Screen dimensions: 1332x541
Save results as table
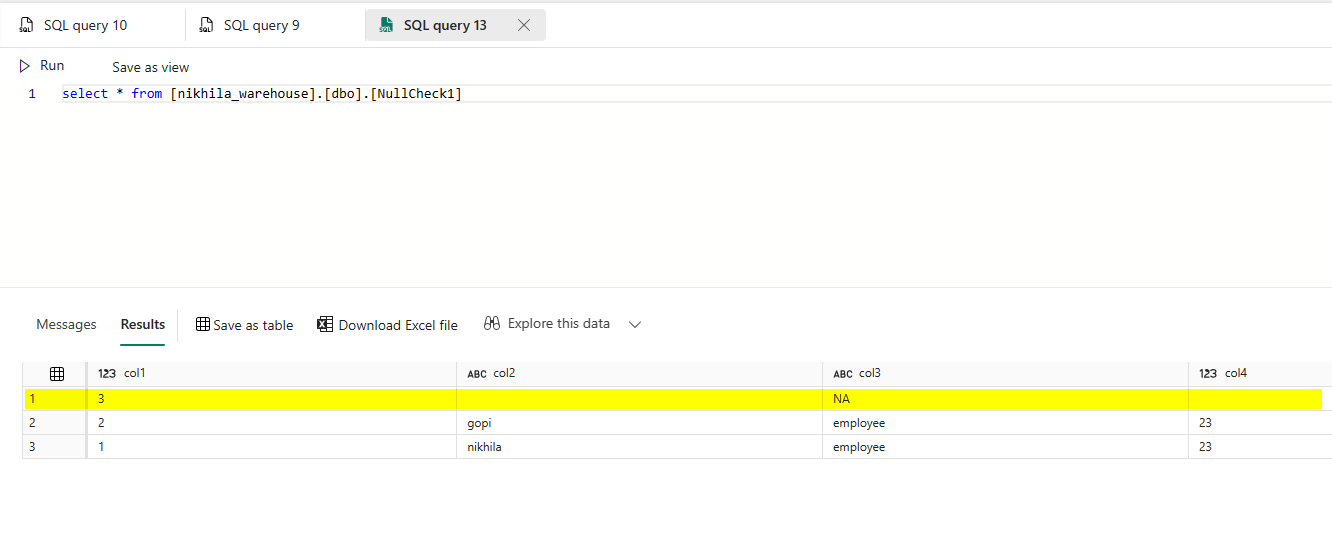point(245,325)
